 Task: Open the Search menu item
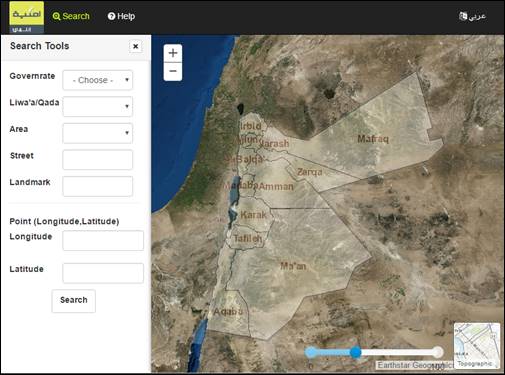tap(71, 16)
